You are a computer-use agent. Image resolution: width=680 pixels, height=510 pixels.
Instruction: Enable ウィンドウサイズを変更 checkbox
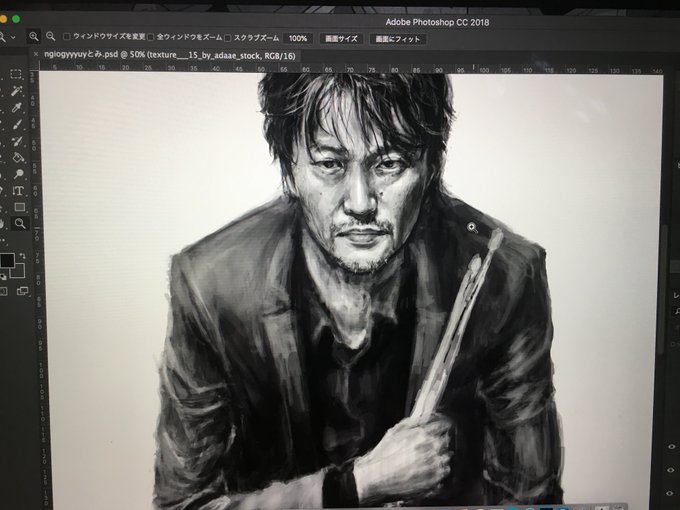[66, 37]
